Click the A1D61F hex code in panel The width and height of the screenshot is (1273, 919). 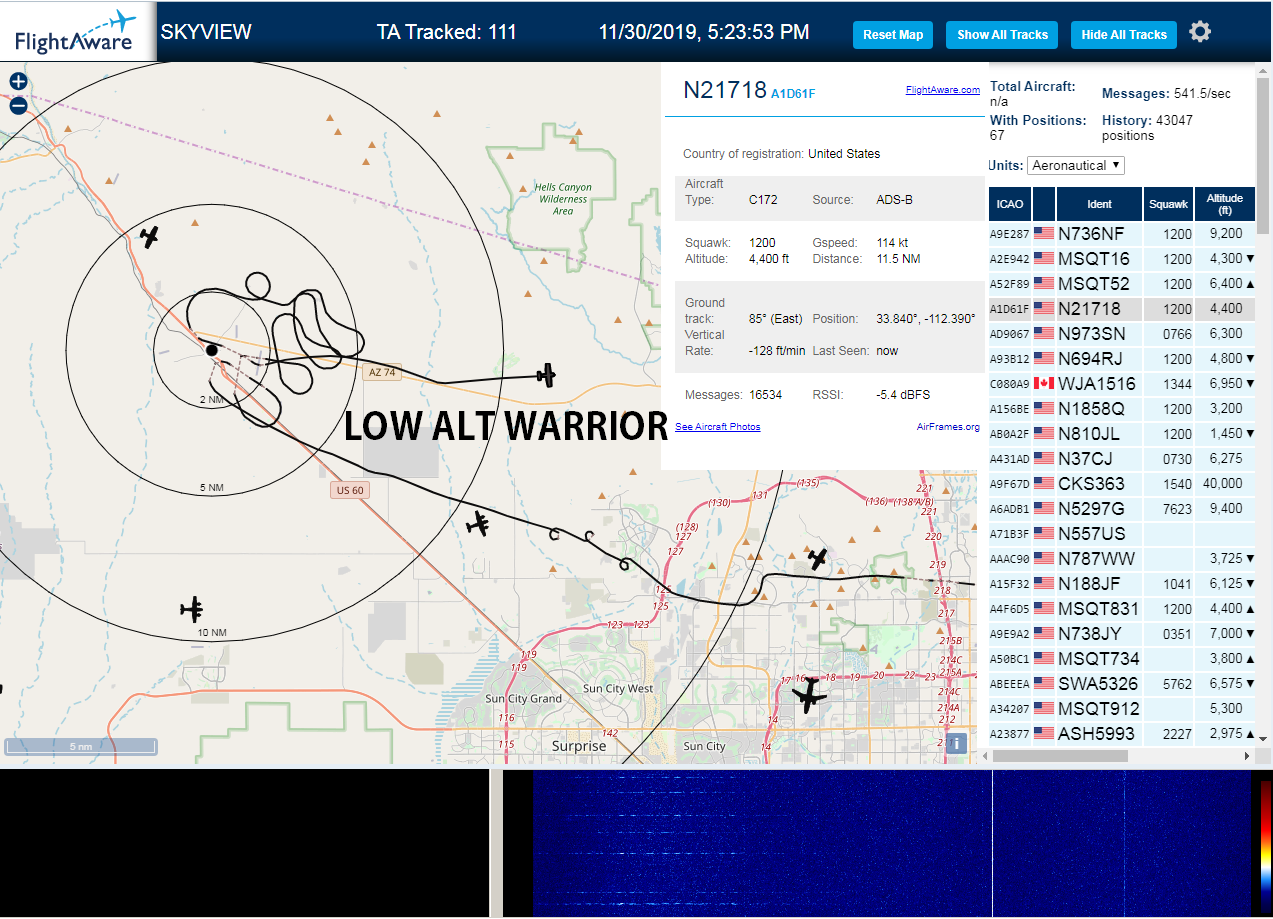click(x=793, y=94)
